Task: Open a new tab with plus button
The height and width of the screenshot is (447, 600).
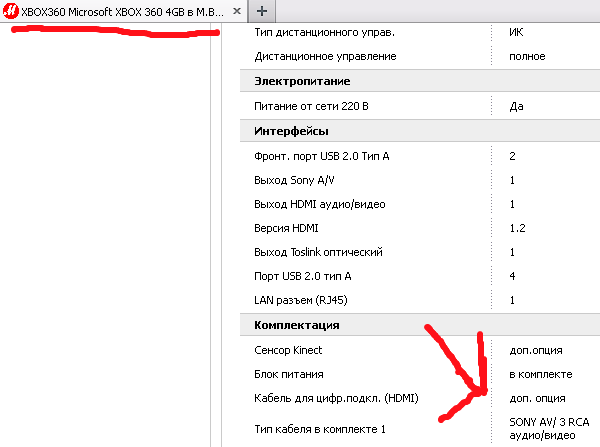Action: [262, 11]
